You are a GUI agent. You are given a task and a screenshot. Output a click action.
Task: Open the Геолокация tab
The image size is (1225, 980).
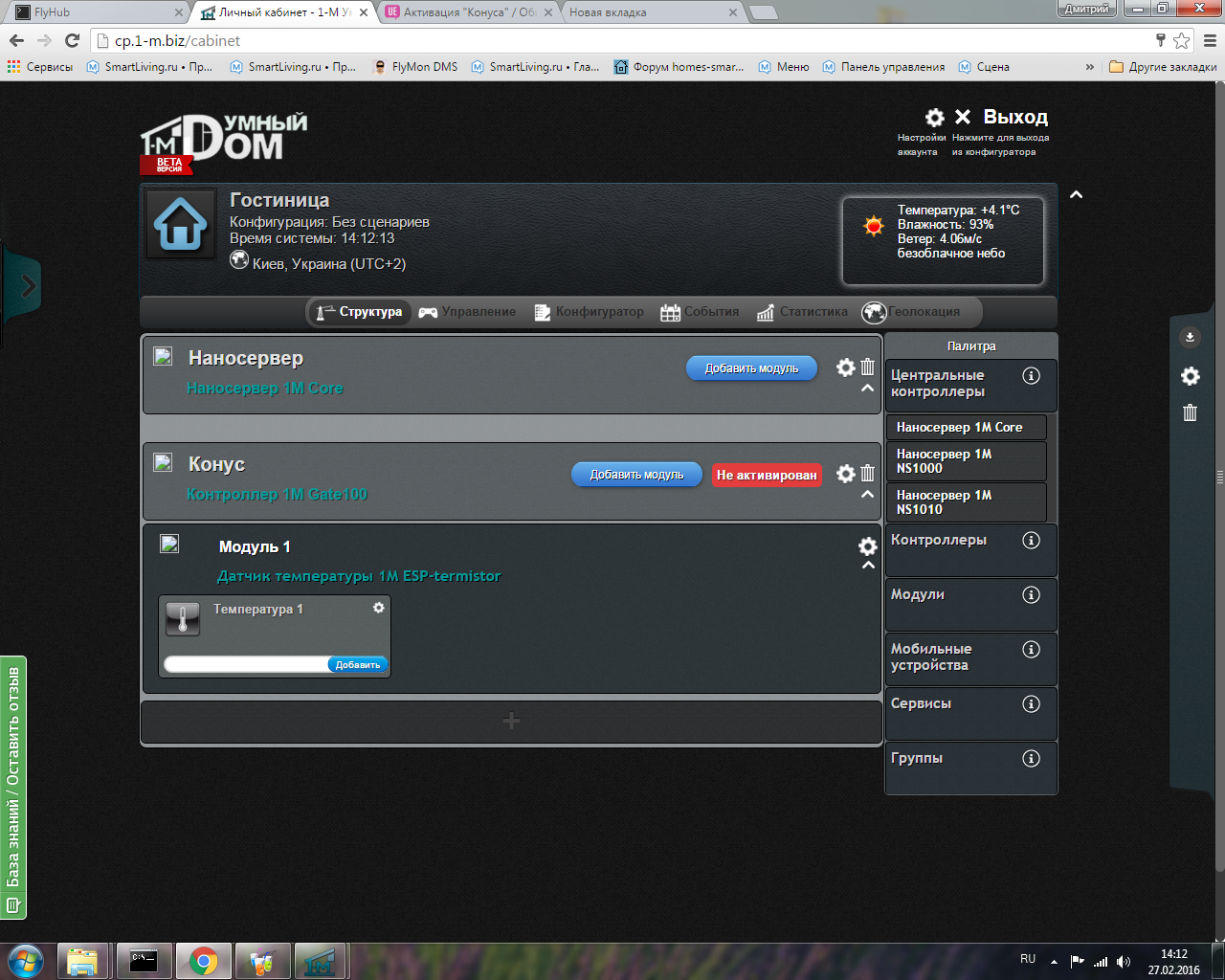pos(911,312)
